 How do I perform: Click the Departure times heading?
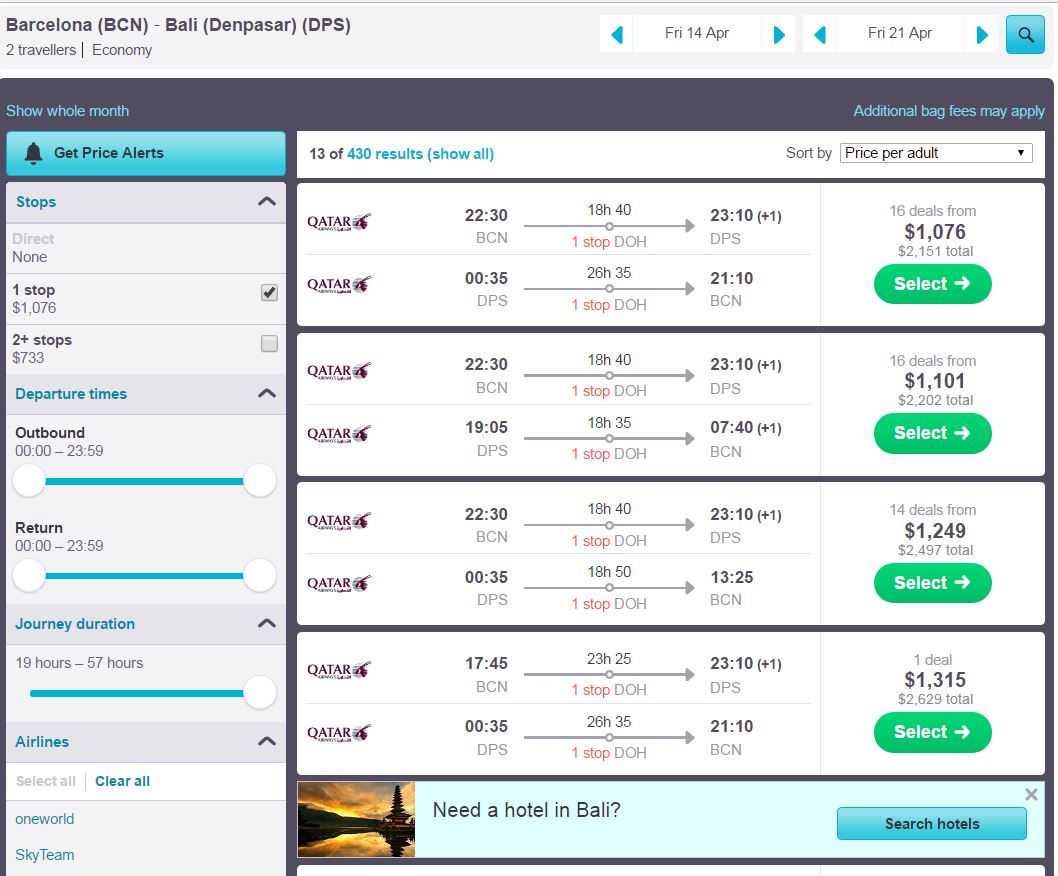[x=71, y=393]
